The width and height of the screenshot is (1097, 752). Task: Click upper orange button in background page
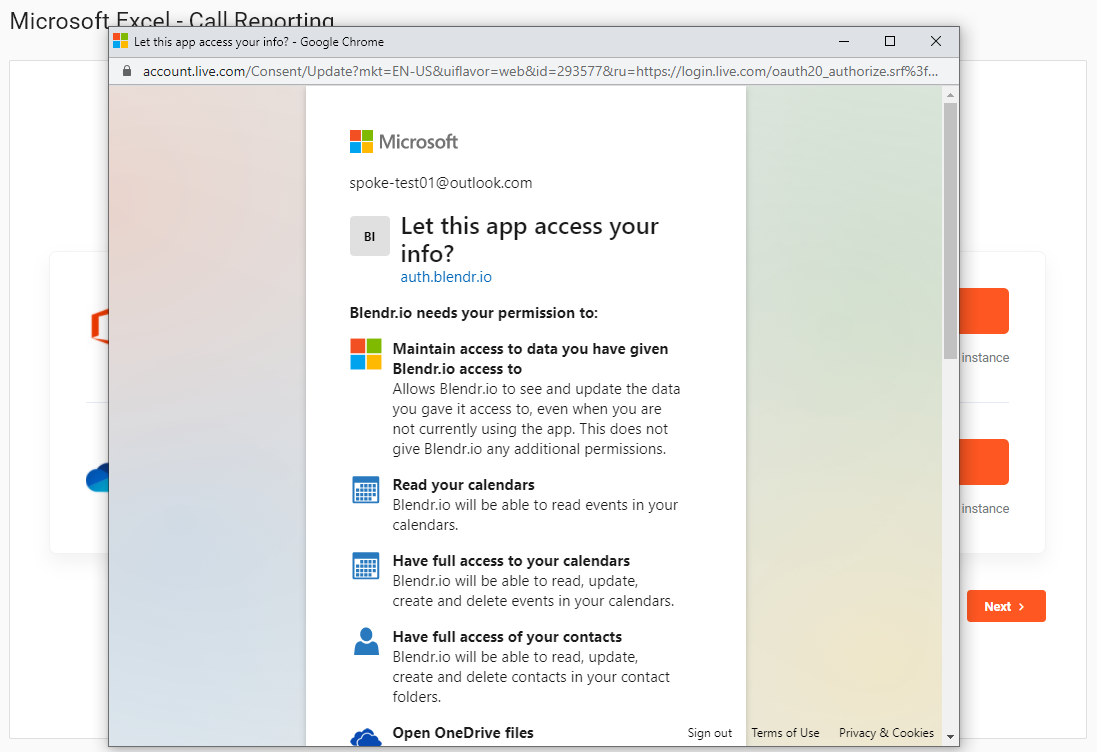tap(984, 311)
